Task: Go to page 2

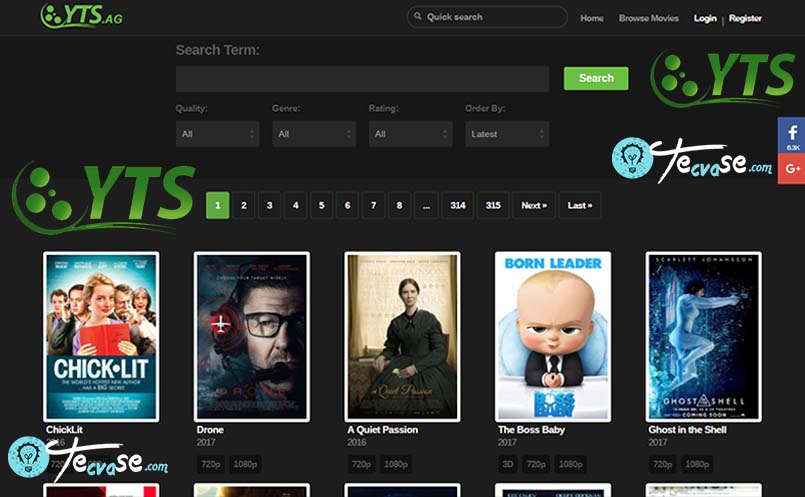Action: click(x=244, y=205)
